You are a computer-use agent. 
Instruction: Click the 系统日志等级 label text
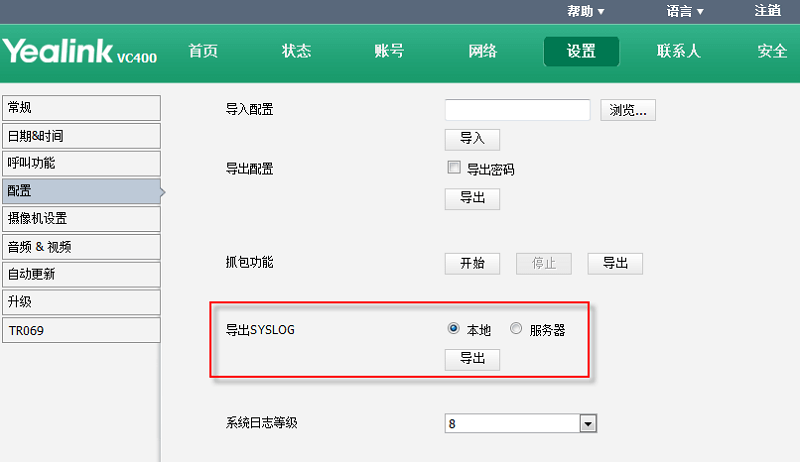pos(261,423)
